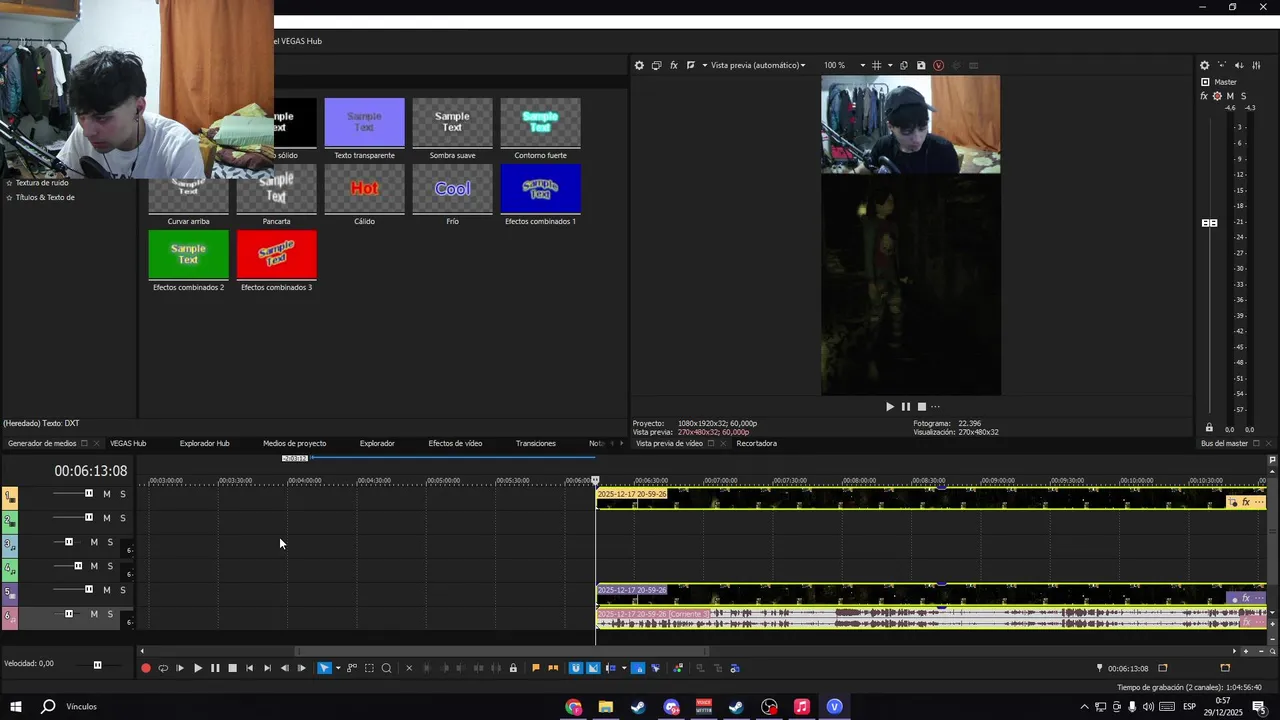Switch to Efectos de vídeo tab
This screenshot has width=1280, height=720.
tap(455, 443)
